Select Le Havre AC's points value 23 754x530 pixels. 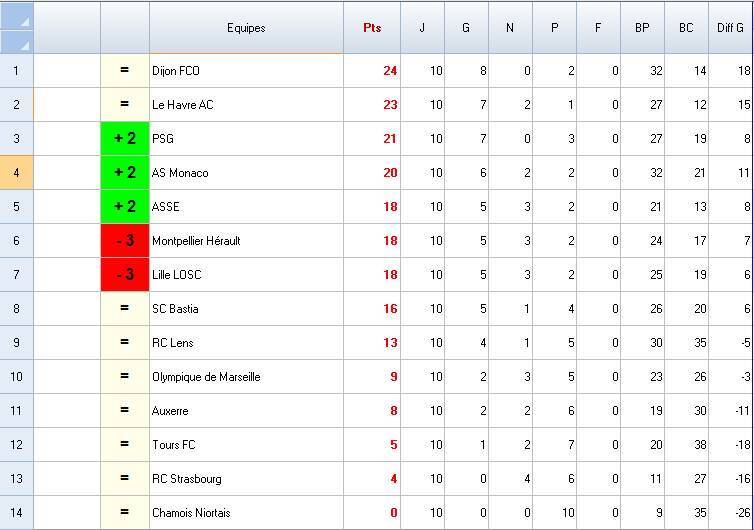389,105
